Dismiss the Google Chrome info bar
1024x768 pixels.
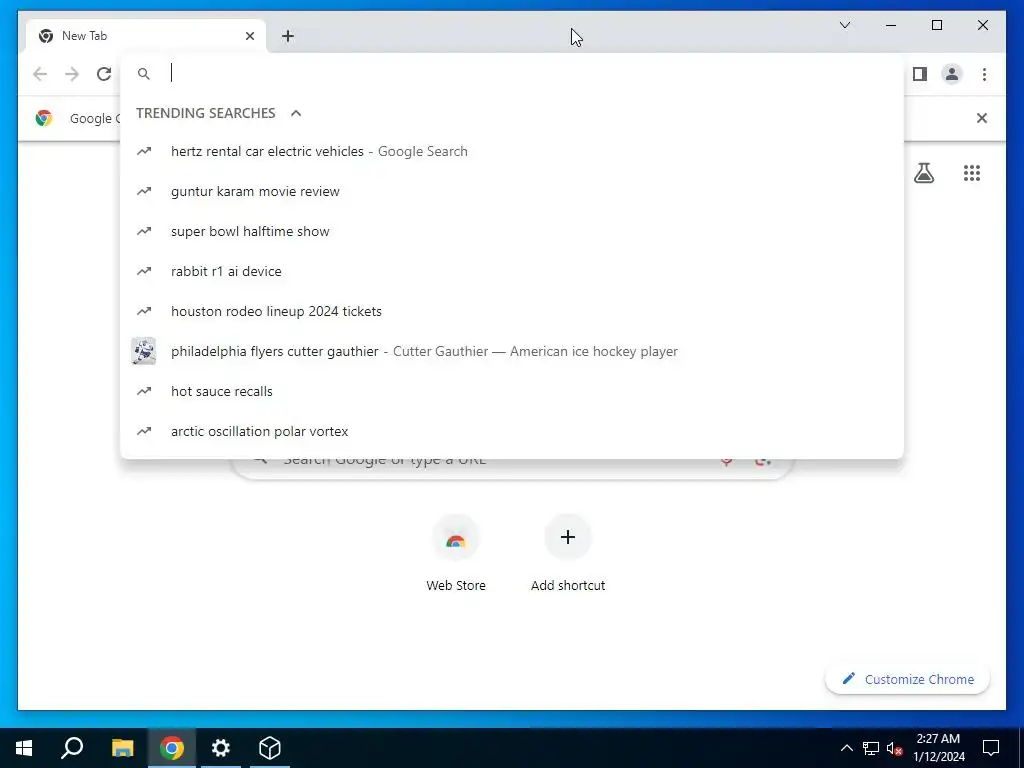(981, 118)
